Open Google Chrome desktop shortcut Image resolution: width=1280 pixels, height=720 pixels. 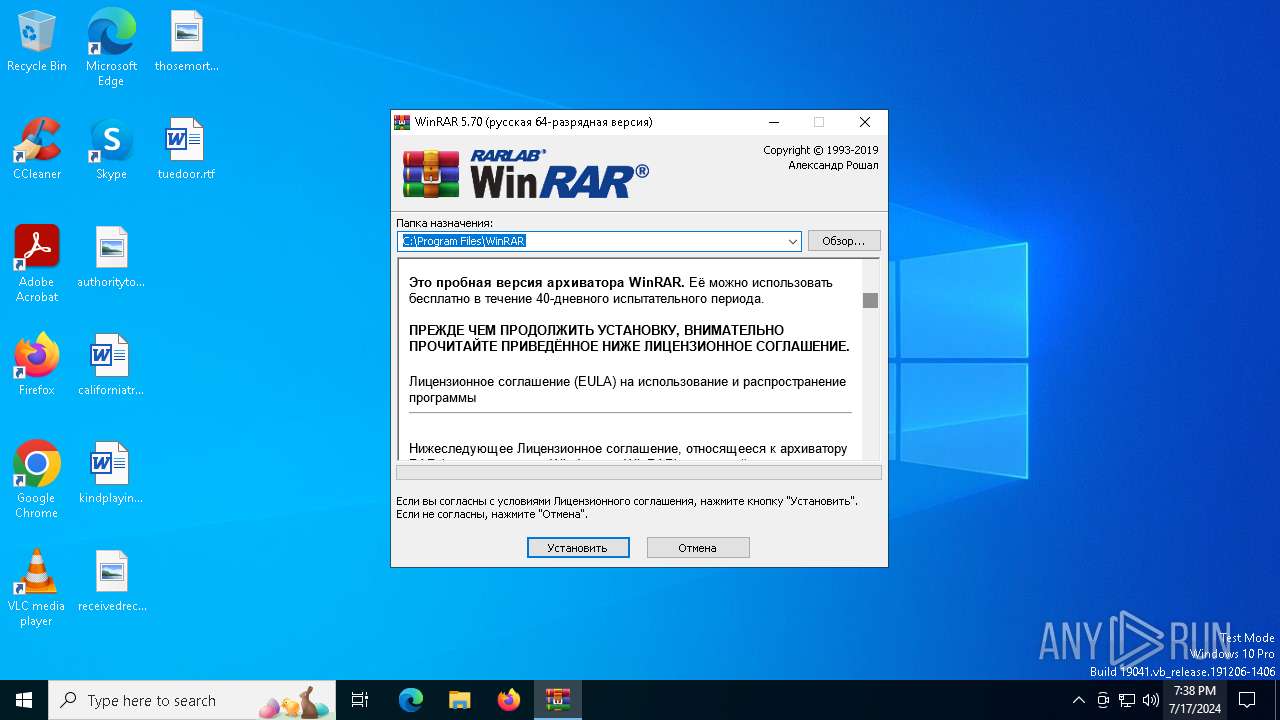(x=37, y=480)
